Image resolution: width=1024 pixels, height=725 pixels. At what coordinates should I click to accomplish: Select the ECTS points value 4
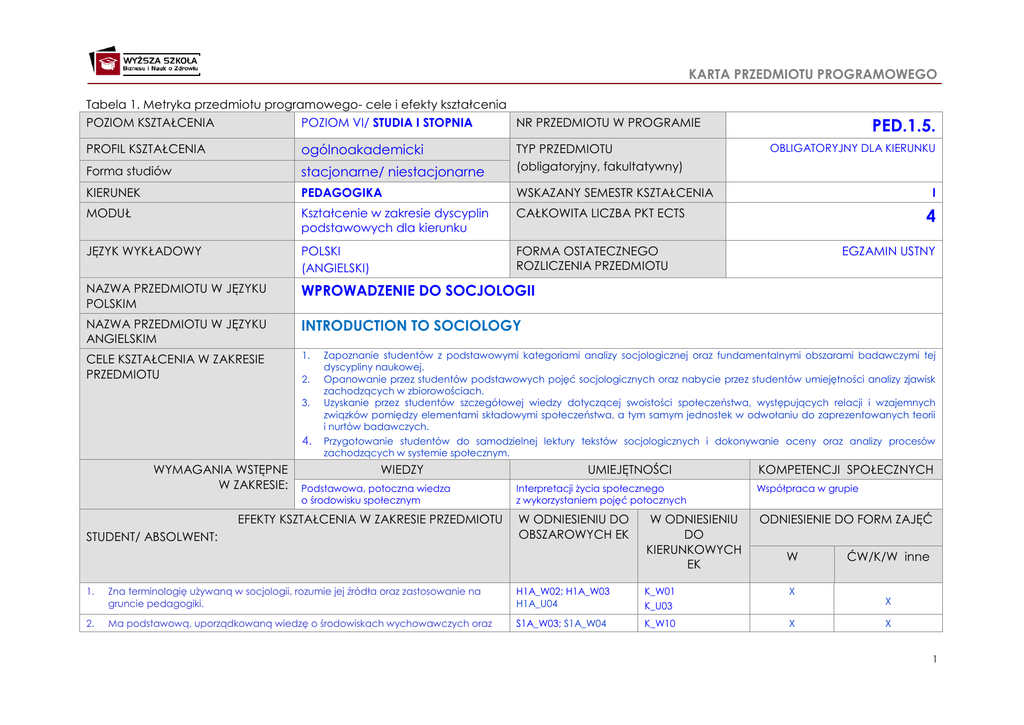tap(929, 217)
